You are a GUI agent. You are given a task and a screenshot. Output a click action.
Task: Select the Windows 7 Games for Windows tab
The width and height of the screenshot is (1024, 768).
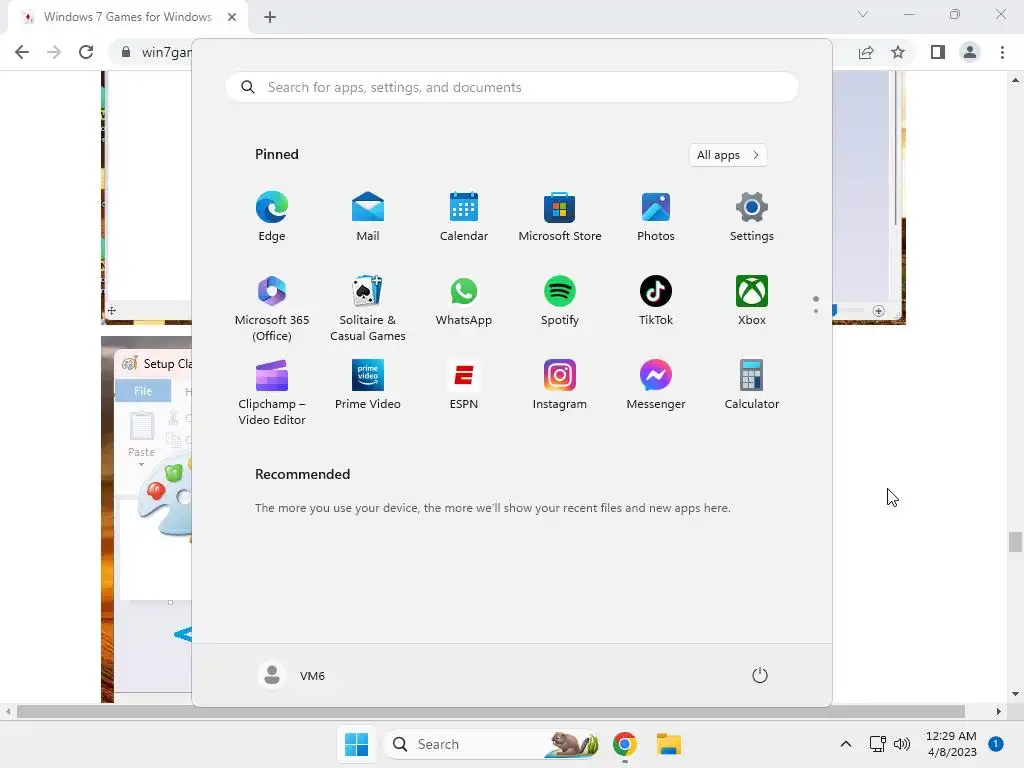[x=127, y=17]
